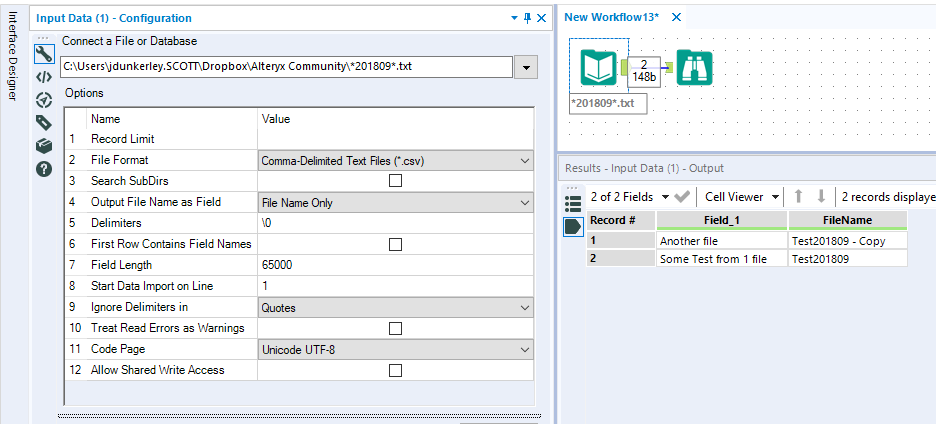Click the Field Length value 65000
The image size is (936, 424).
[x=395, y=265]
